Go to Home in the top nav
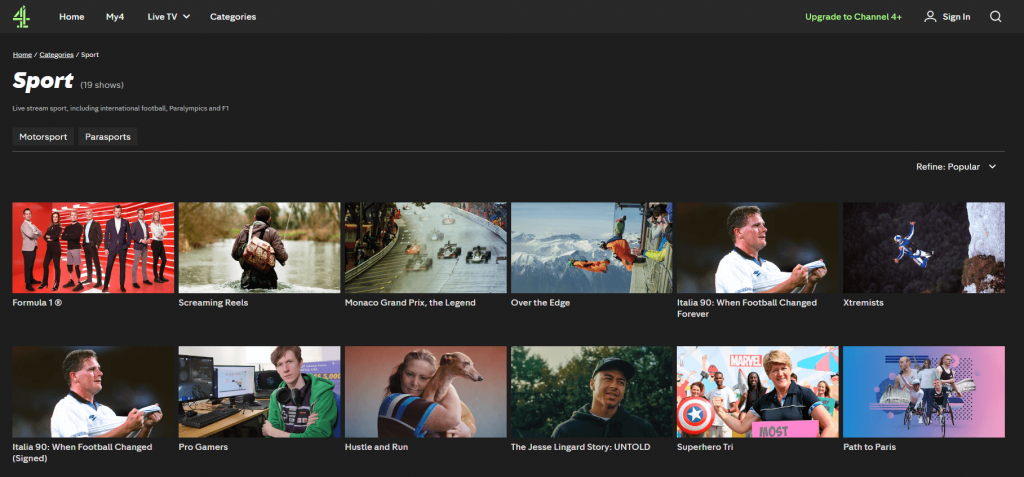The height and width of the screenshot is (477, 1024). click(x=71, y=17)
